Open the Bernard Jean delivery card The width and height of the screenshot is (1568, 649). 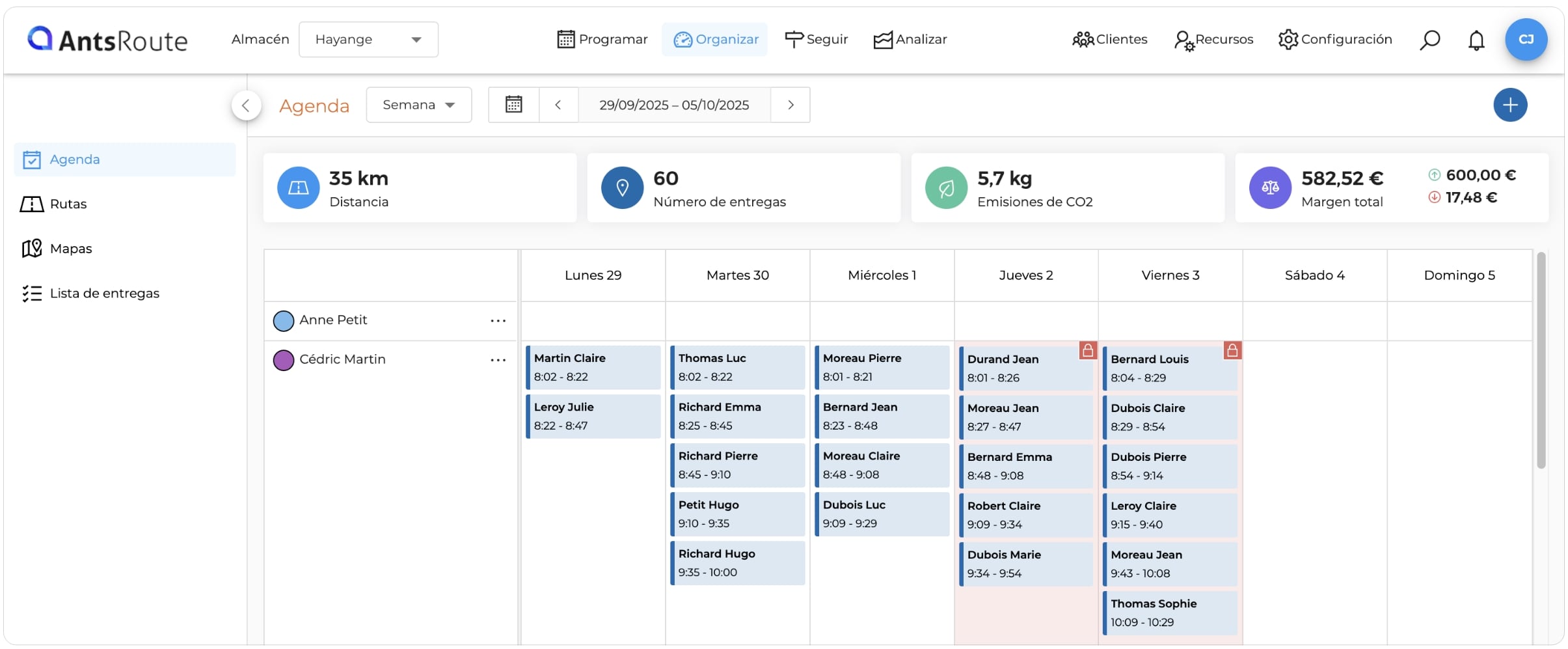click(x=882, y=416)
